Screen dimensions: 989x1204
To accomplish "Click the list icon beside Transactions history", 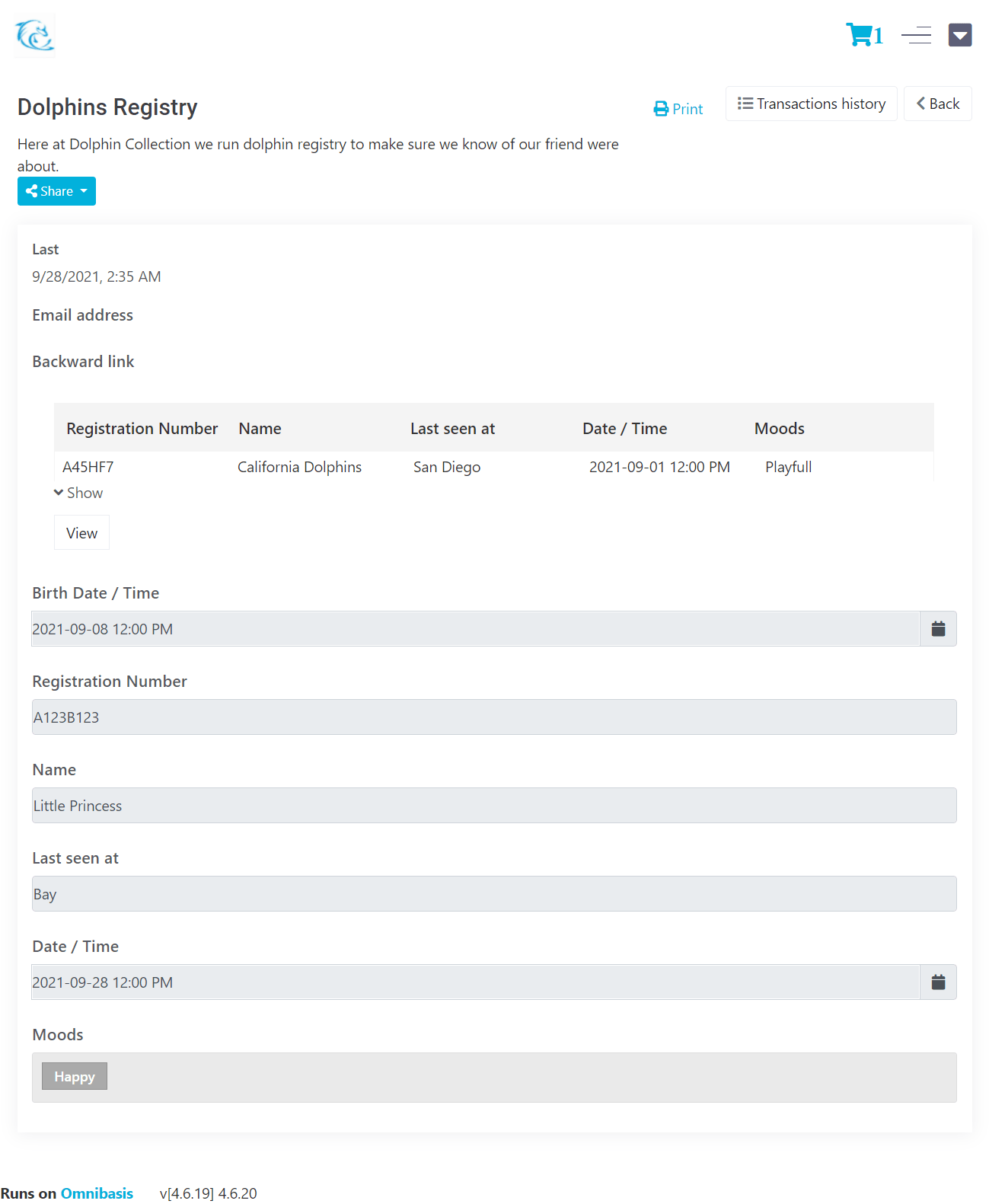I will [747, 103].
